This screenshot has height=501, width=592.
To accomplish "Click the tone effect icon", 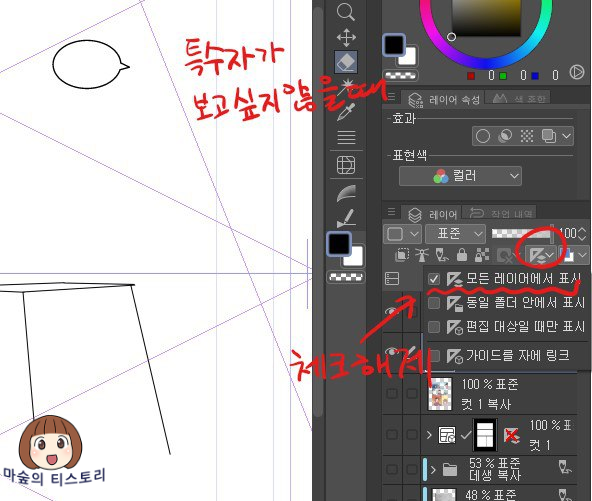I will 505,136.
